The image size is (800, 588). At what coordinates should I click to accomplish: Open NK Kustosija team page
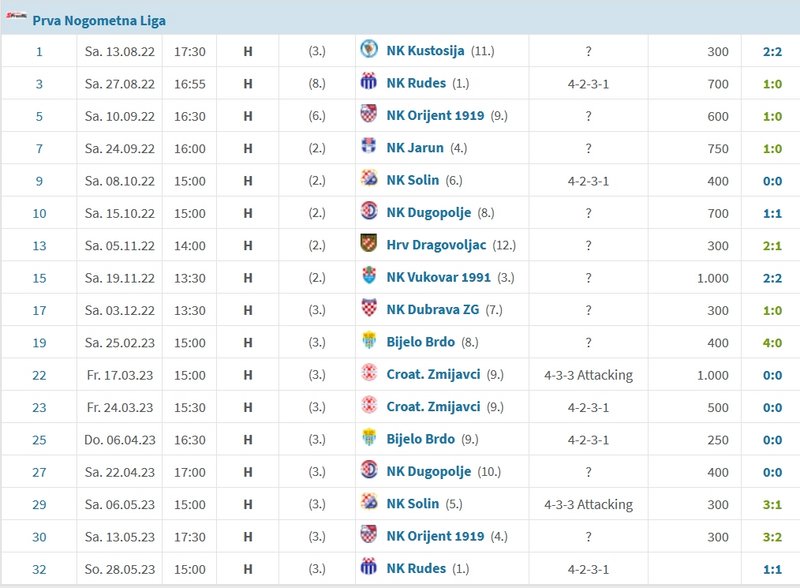coord(425,51)
